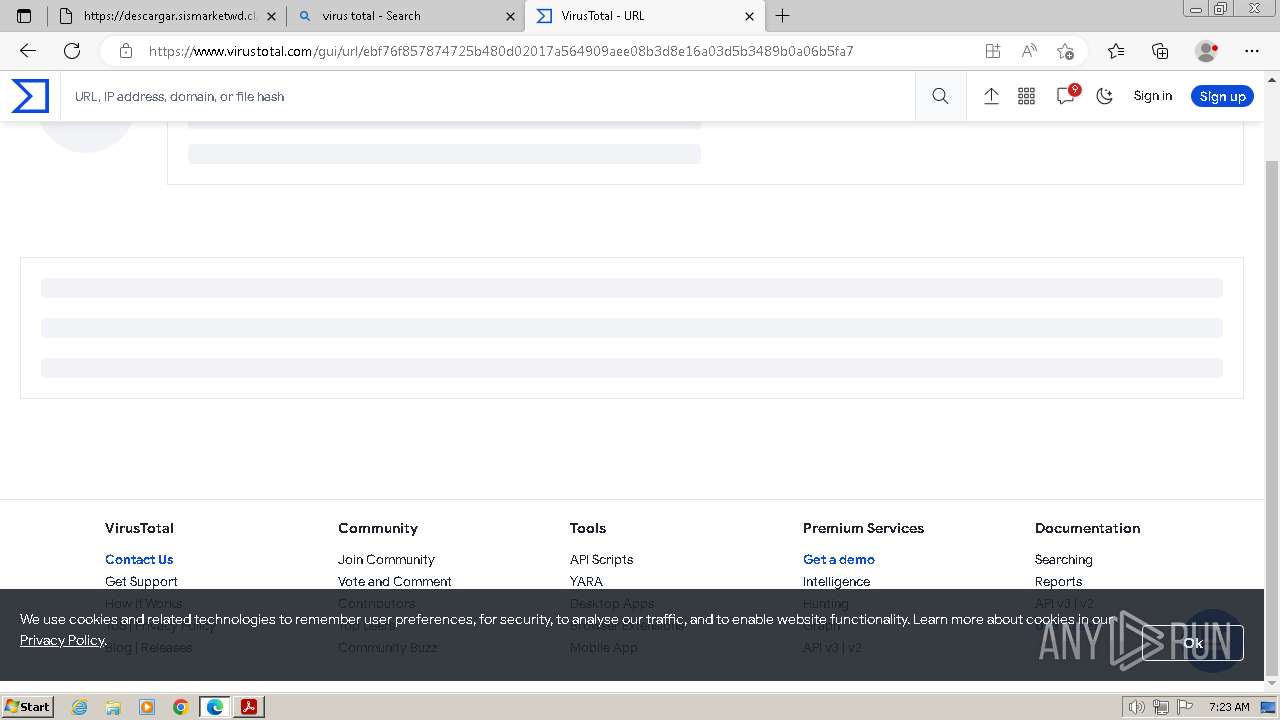Go back with browser back arrow

[x=28, y=51]
